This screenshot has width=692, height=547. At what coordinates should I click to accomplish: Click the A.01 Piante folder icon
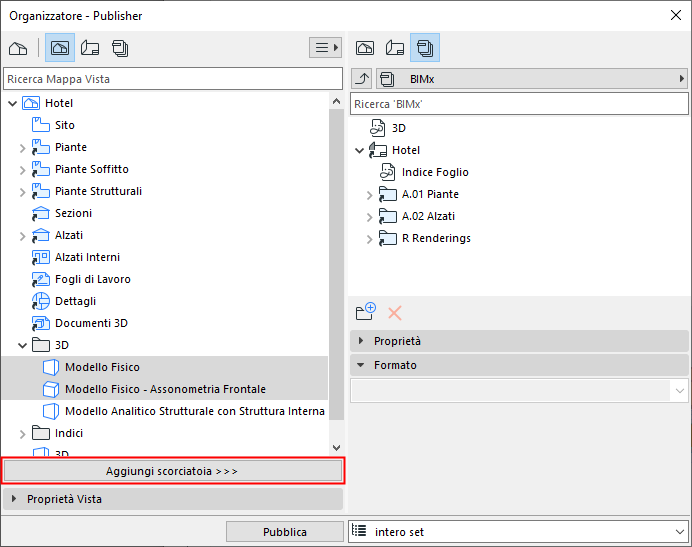387,194
